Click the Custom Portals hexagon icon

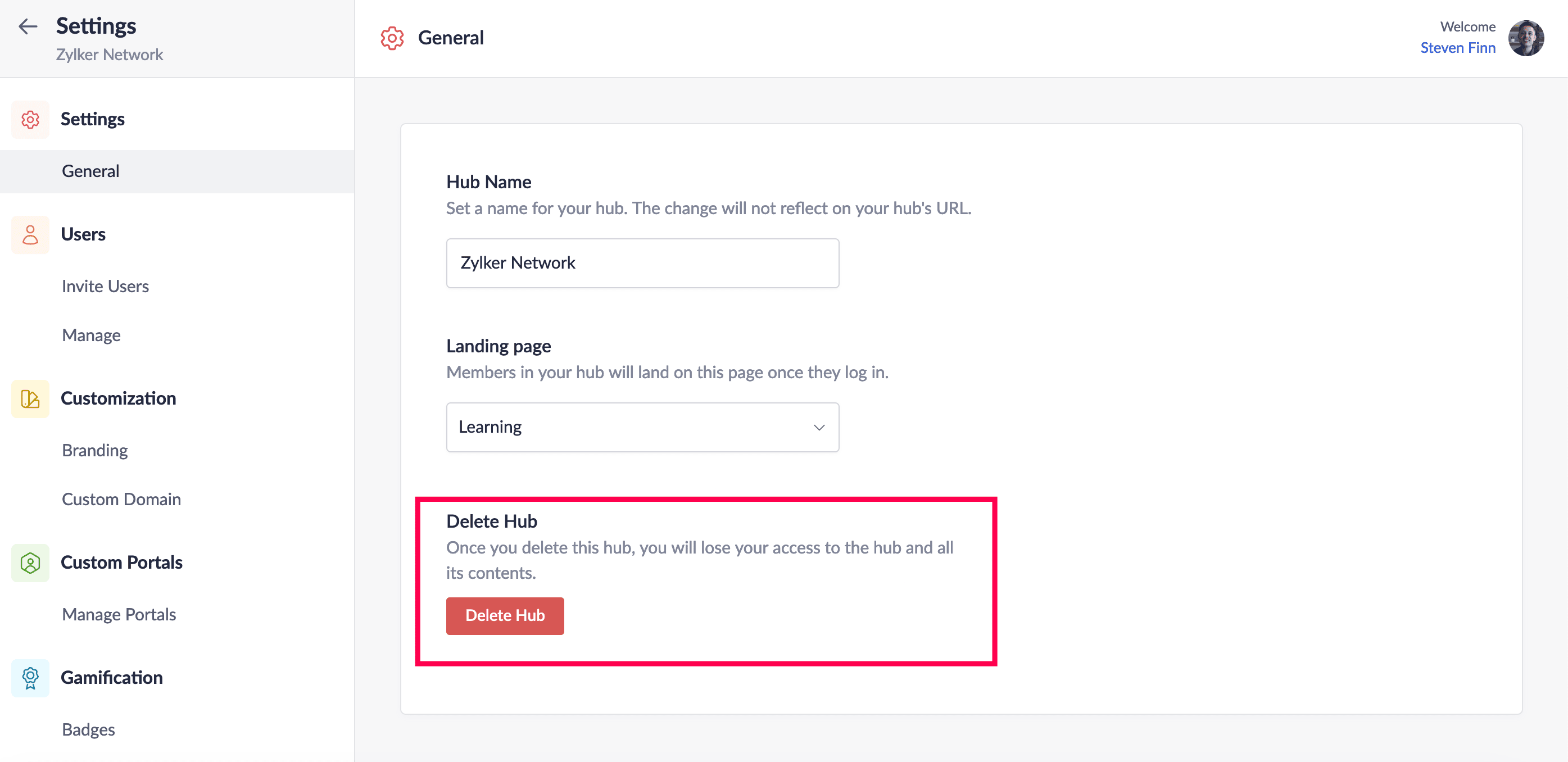30,563
